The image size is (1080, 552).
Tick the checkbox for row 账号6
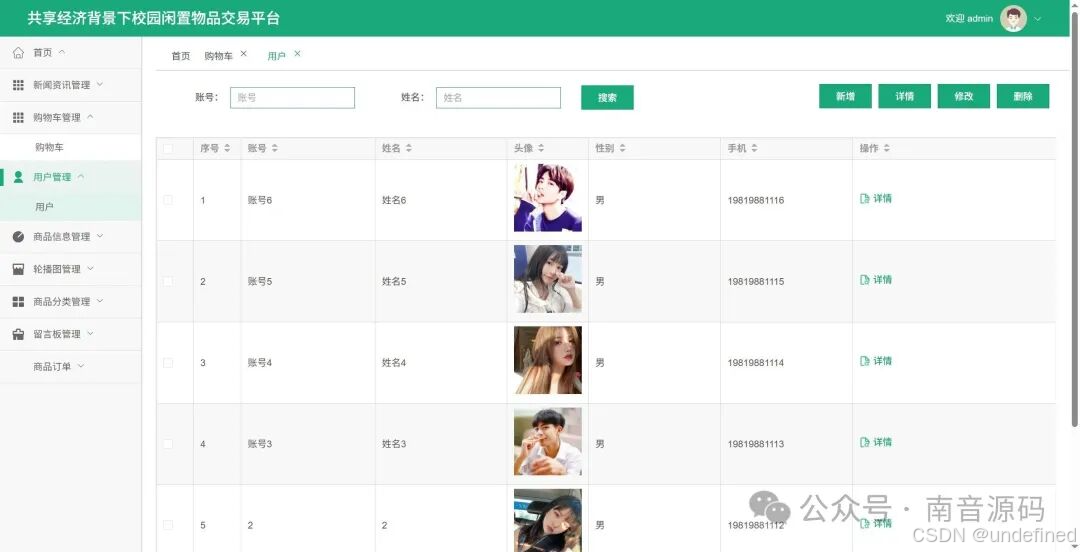pos(168,200)
